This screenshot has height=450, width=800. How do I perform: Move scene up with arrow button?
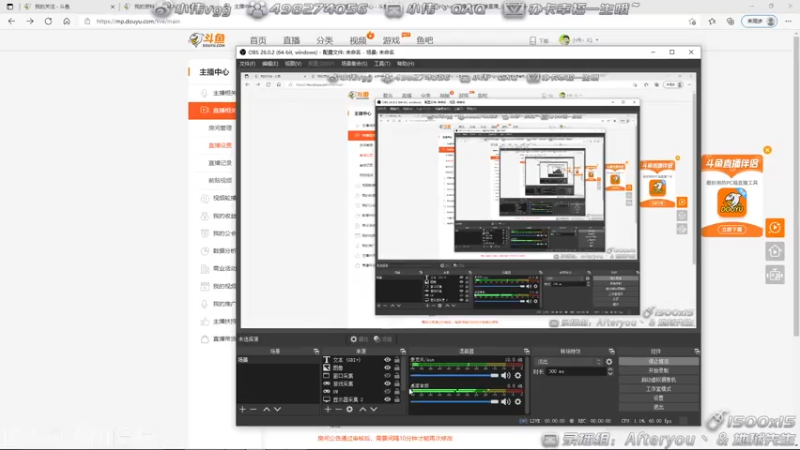point(266,409)
